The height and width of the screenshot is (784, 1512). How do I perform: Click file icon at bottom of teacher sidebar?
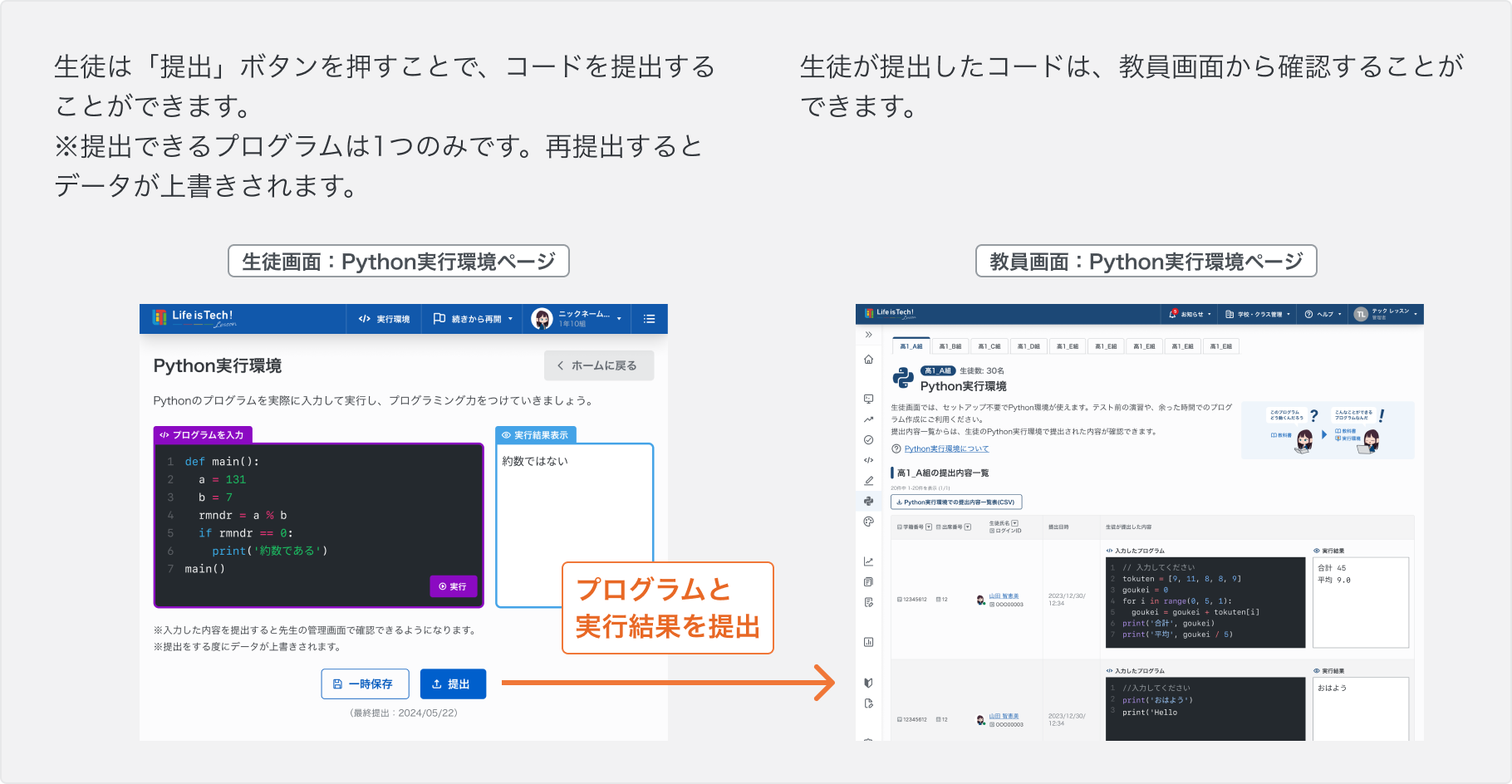(x=868, y=703)
